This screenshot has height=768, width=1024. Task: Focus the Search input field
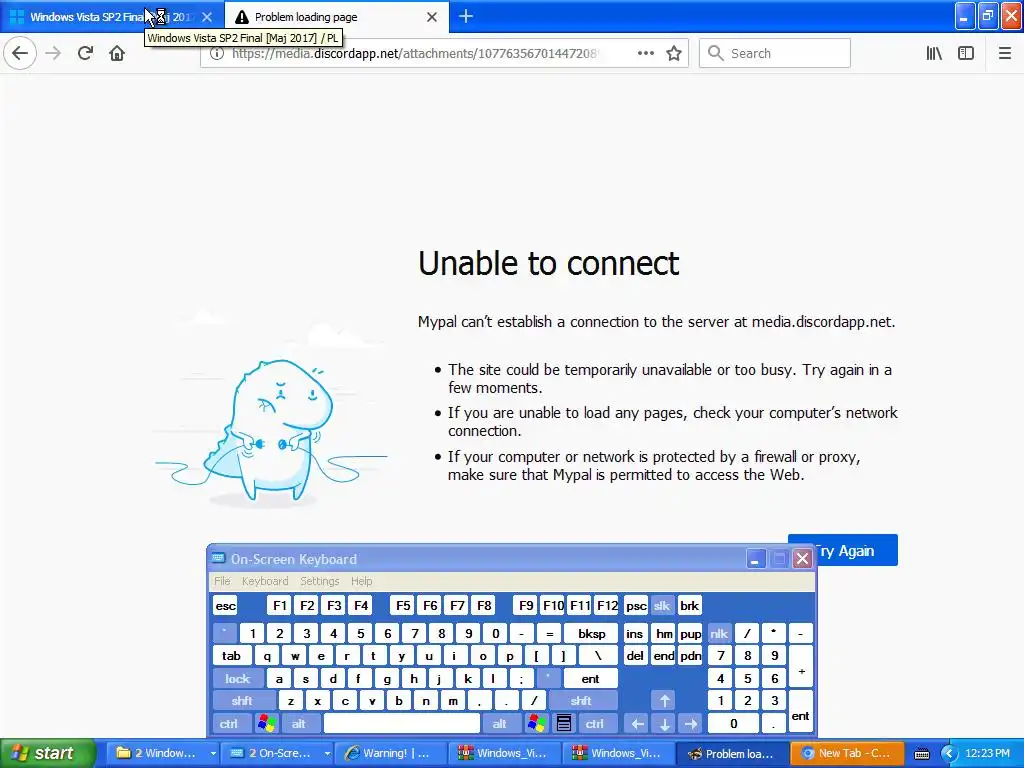click(x=775, y=54)
